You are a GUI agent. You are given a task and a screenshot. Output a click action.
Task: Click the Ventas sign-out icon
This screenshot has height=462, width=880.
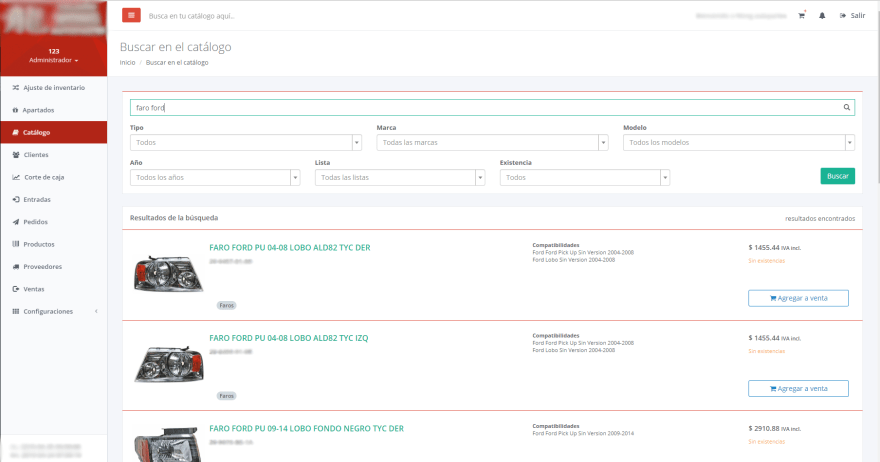(x=16, y=289)
